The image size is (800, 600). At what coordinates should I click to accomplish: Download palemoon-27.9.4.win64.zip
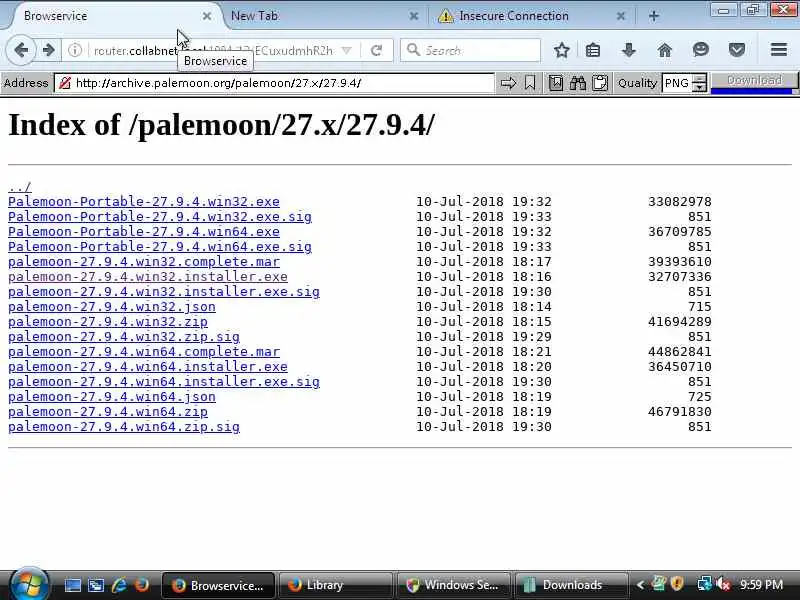click(x=108, y=412)
